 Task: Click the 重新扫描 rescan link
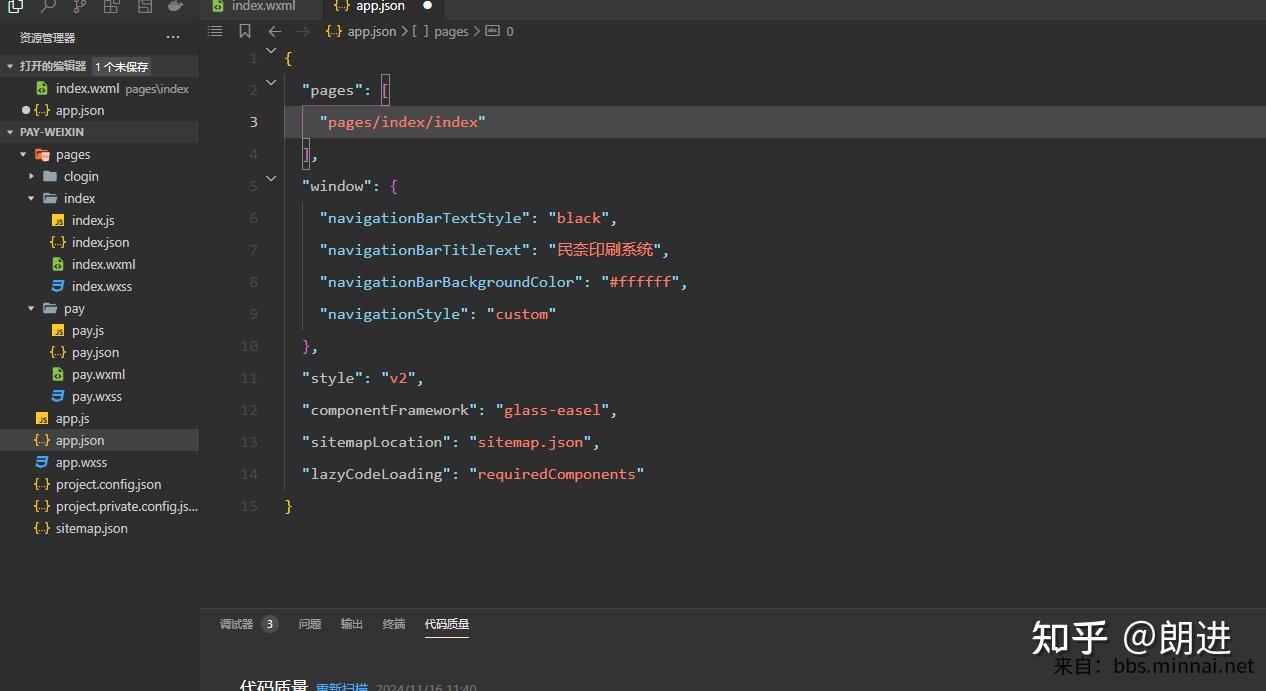[342, 687]
